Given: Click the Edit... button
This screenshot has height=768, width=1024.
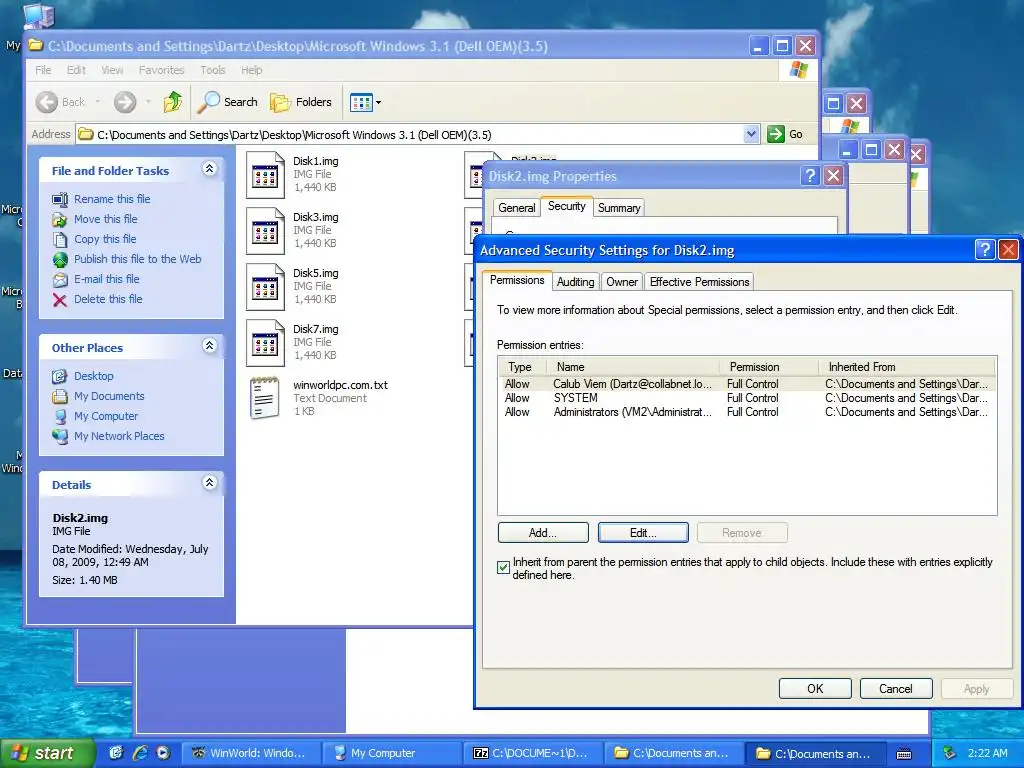Looking at the screenshot, I should pos(643,533).
